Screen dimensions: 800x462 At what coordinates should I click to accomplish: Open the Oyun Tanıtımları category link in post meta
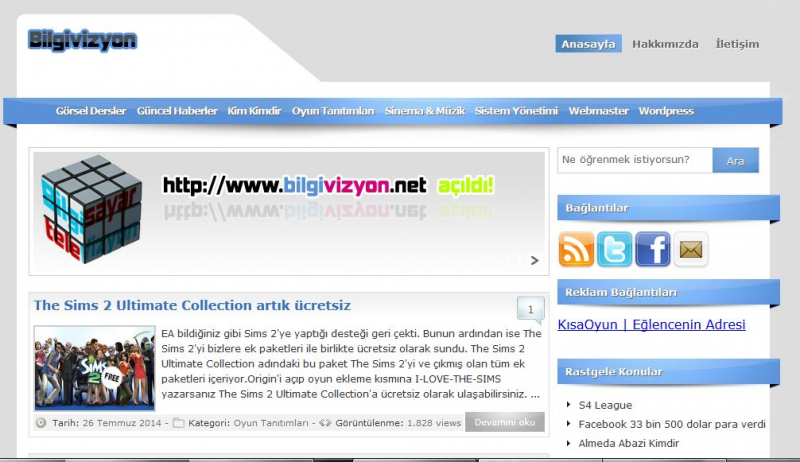coord(271,423)
